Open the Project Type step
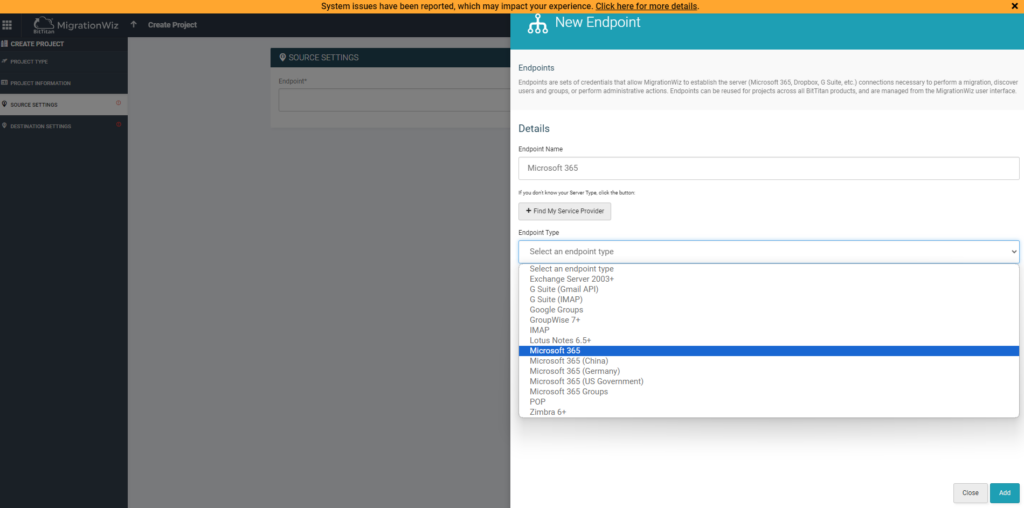The width and height of the screenshot is (1024, 508). (28, 62)
